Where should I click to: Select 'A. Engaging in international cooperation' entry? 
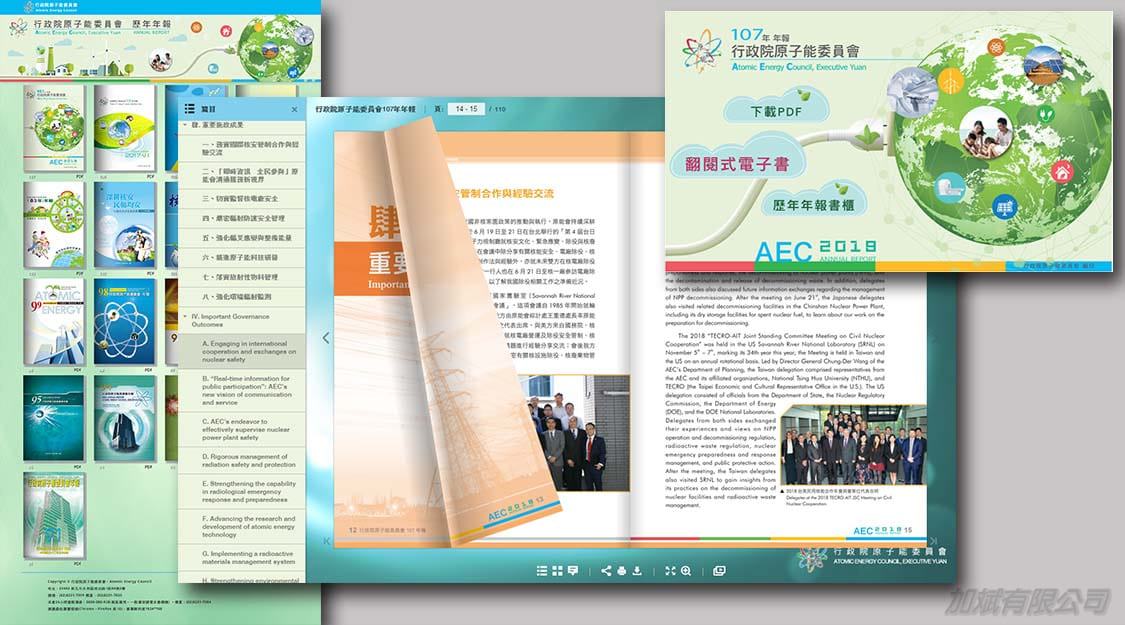pos(241,352)
